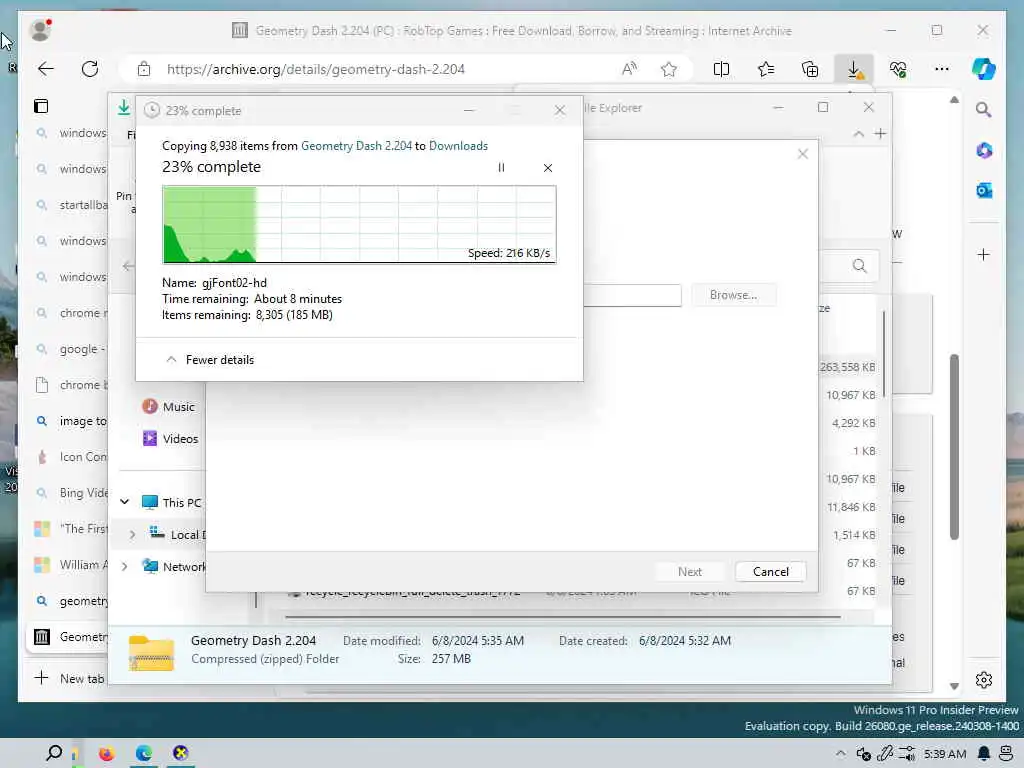Viewport: 1024px width, 768px height.
Task: Refresh the archive.org page
Action: tap(90, 69)
